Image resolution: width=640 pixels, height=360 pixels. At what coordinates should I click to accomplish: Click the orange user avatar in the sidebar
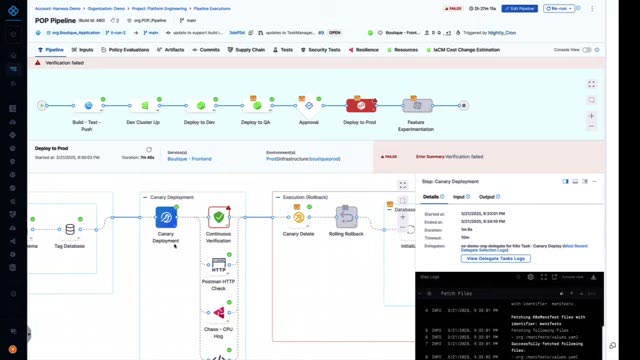click(13, 349)
